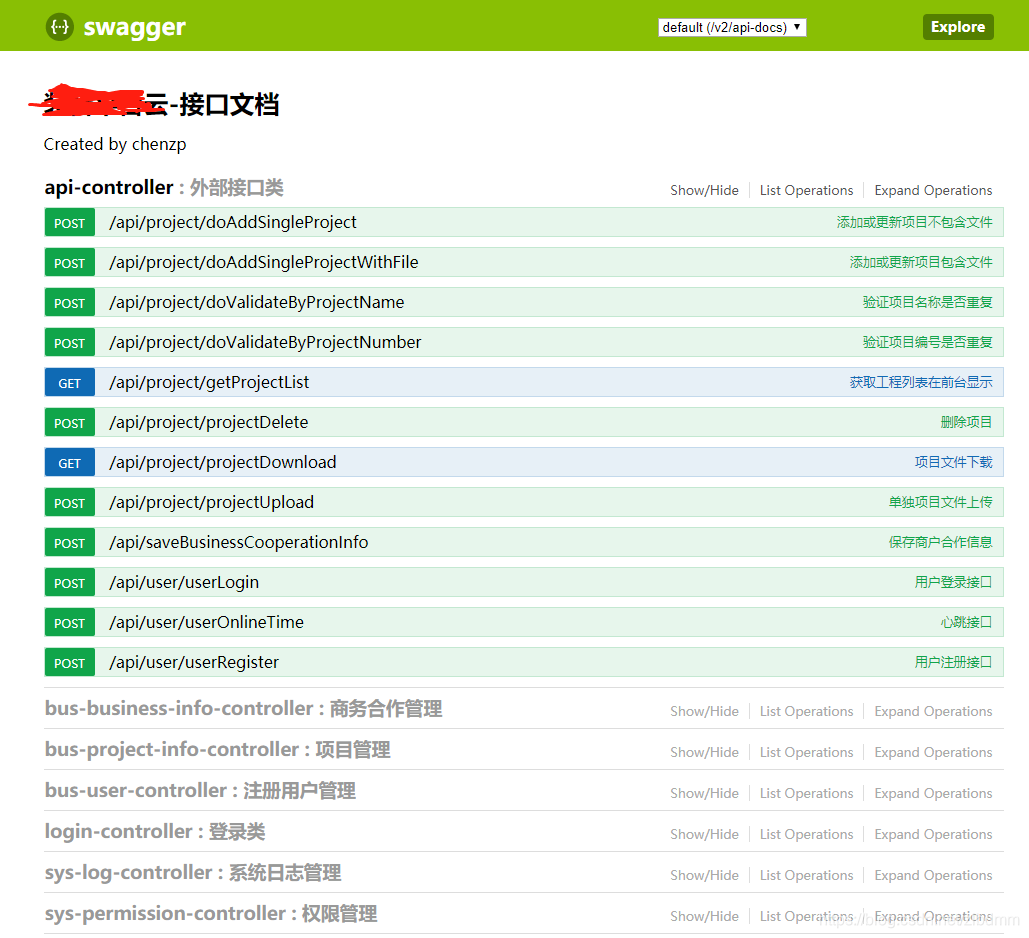Expand Operations for bus-user-controller
This screenshot has height=938, width=1029.
pos(932,793)
